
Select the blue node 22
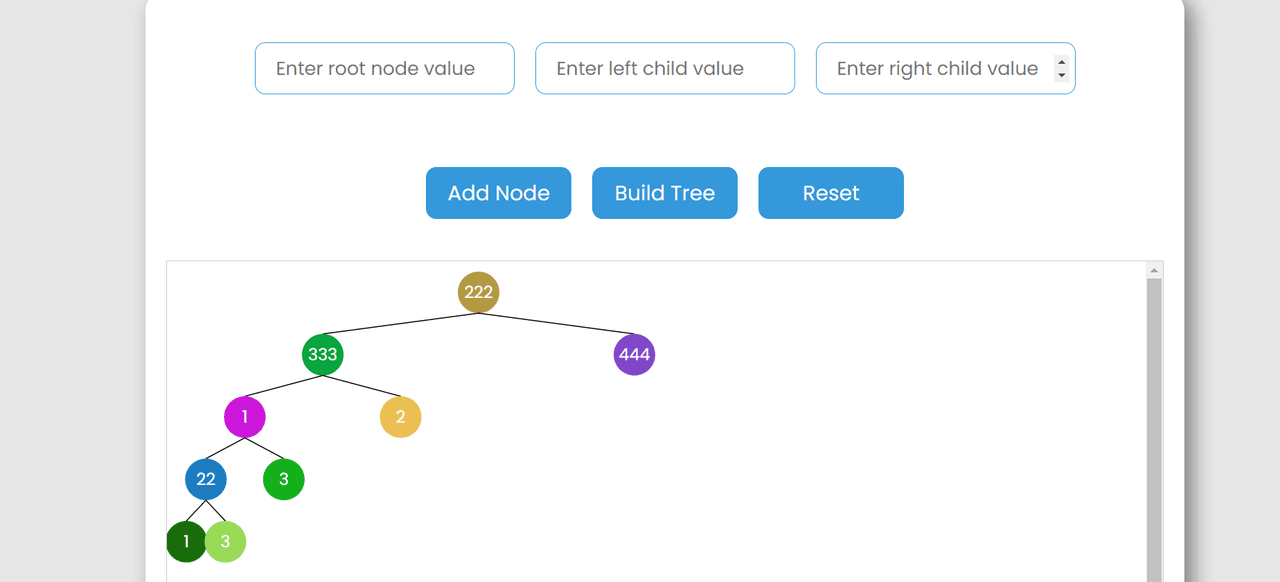pos(206,480)
